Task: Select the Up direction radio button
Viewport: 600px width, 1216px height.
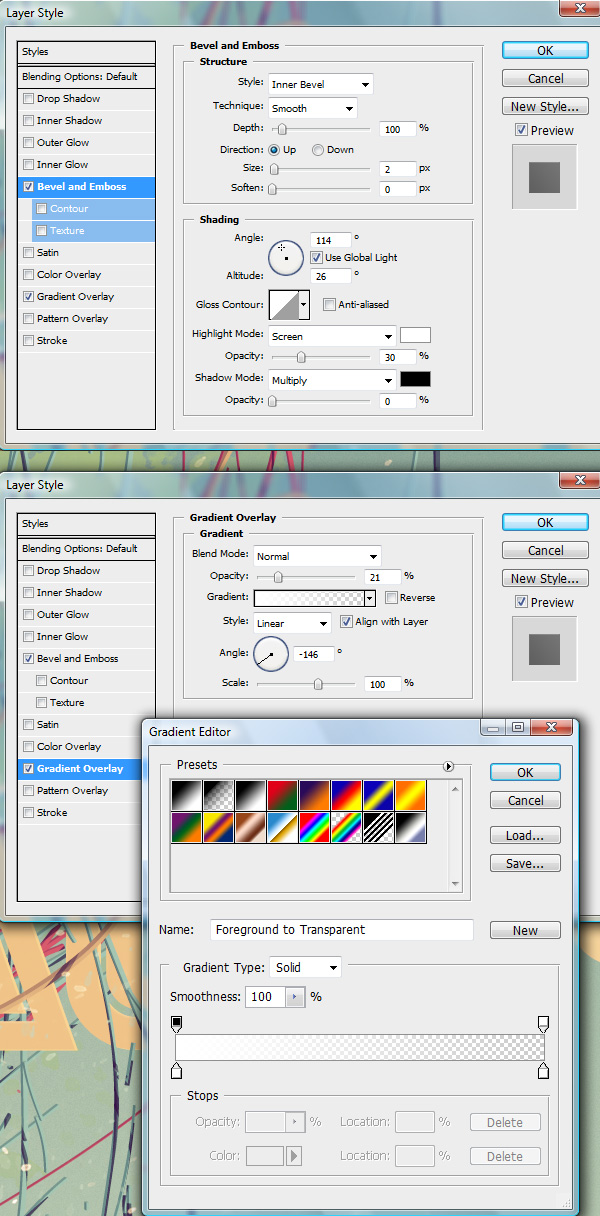Action: tap(274, 150)
